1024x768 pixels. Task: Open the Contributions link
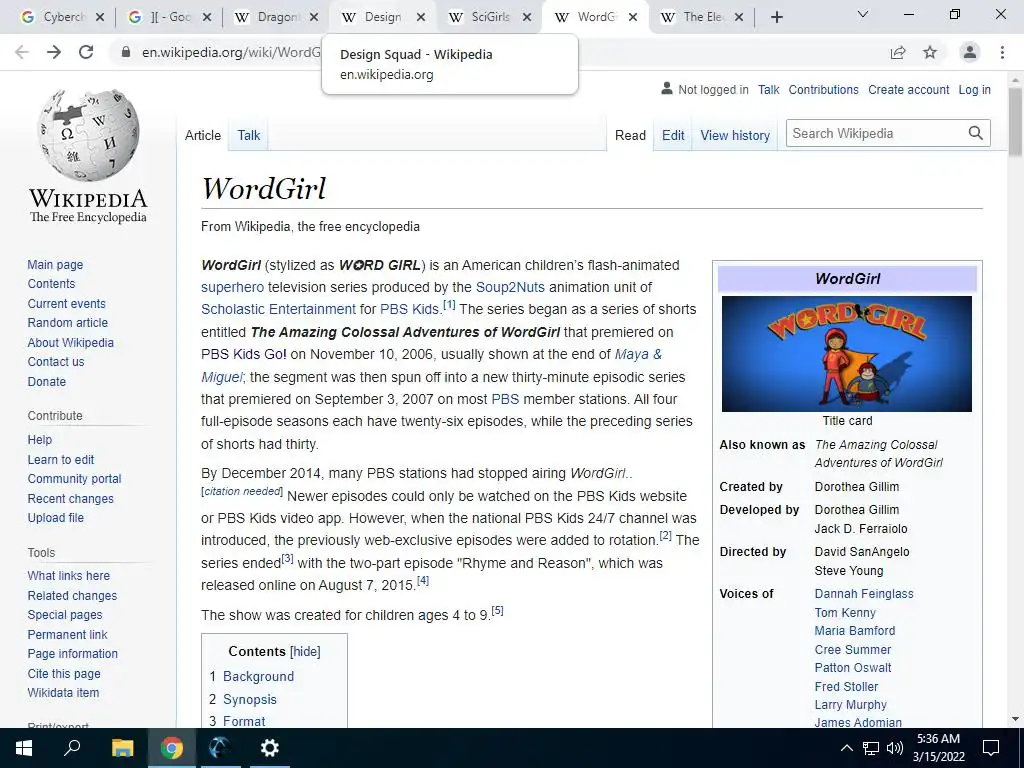click(x=824, y=89)
